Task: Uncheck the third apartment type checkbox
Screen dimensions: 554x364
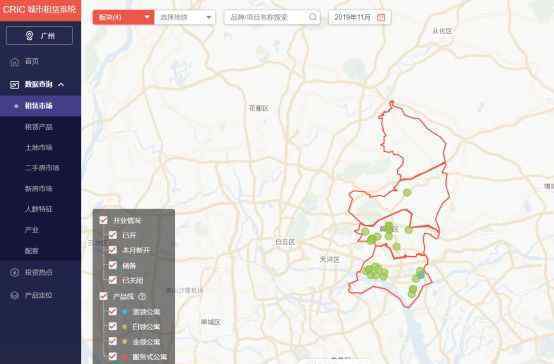Action: [x=113, y=341]
